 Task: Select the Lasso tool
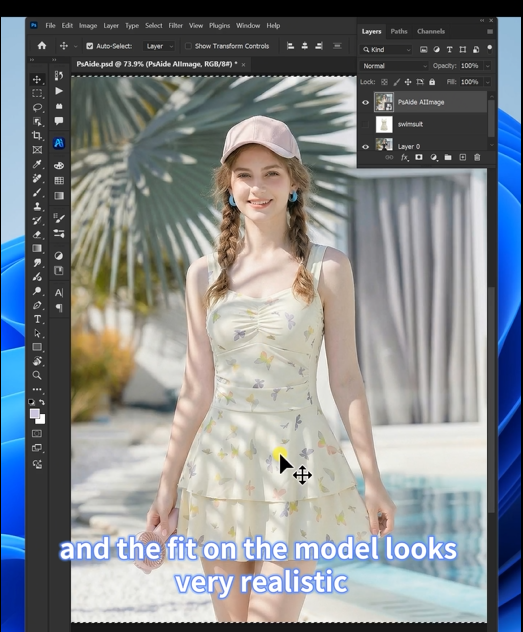tap(37, 107)
